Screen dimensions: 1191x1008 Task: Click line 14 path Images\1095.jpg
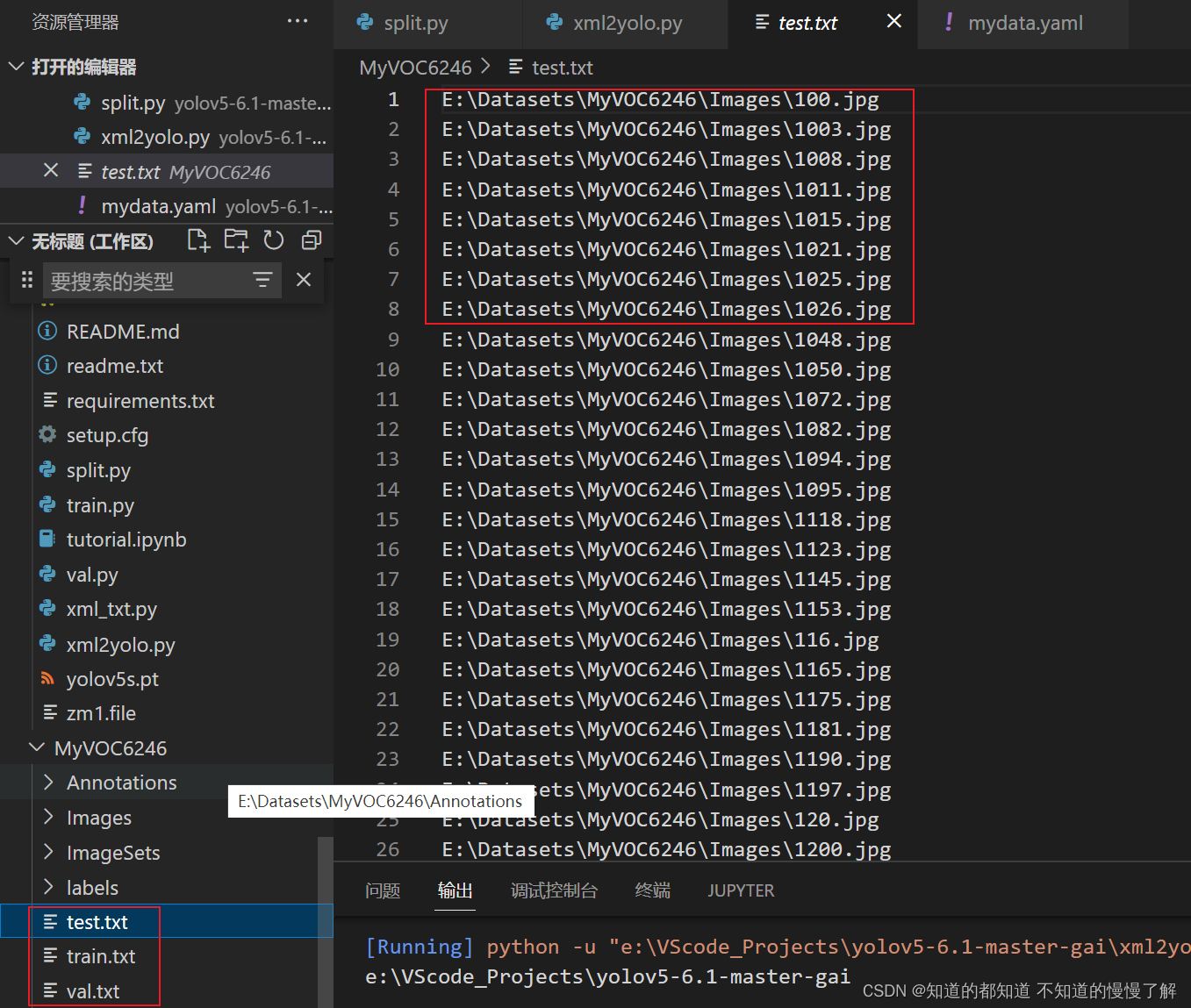tap(666, 490)
